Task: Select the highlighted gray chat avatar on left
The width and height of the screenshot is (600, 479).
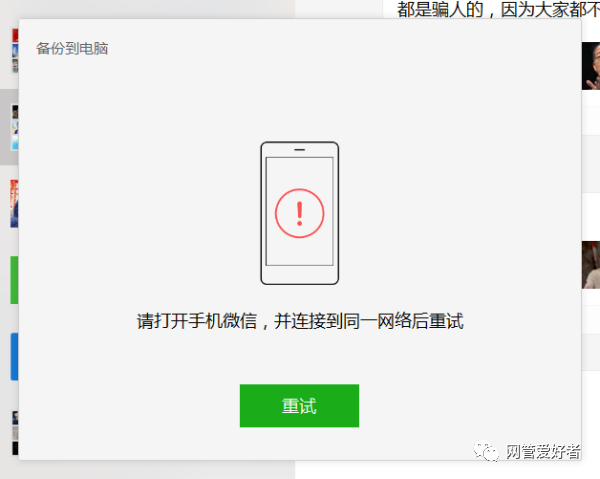Action: [15, 127]
